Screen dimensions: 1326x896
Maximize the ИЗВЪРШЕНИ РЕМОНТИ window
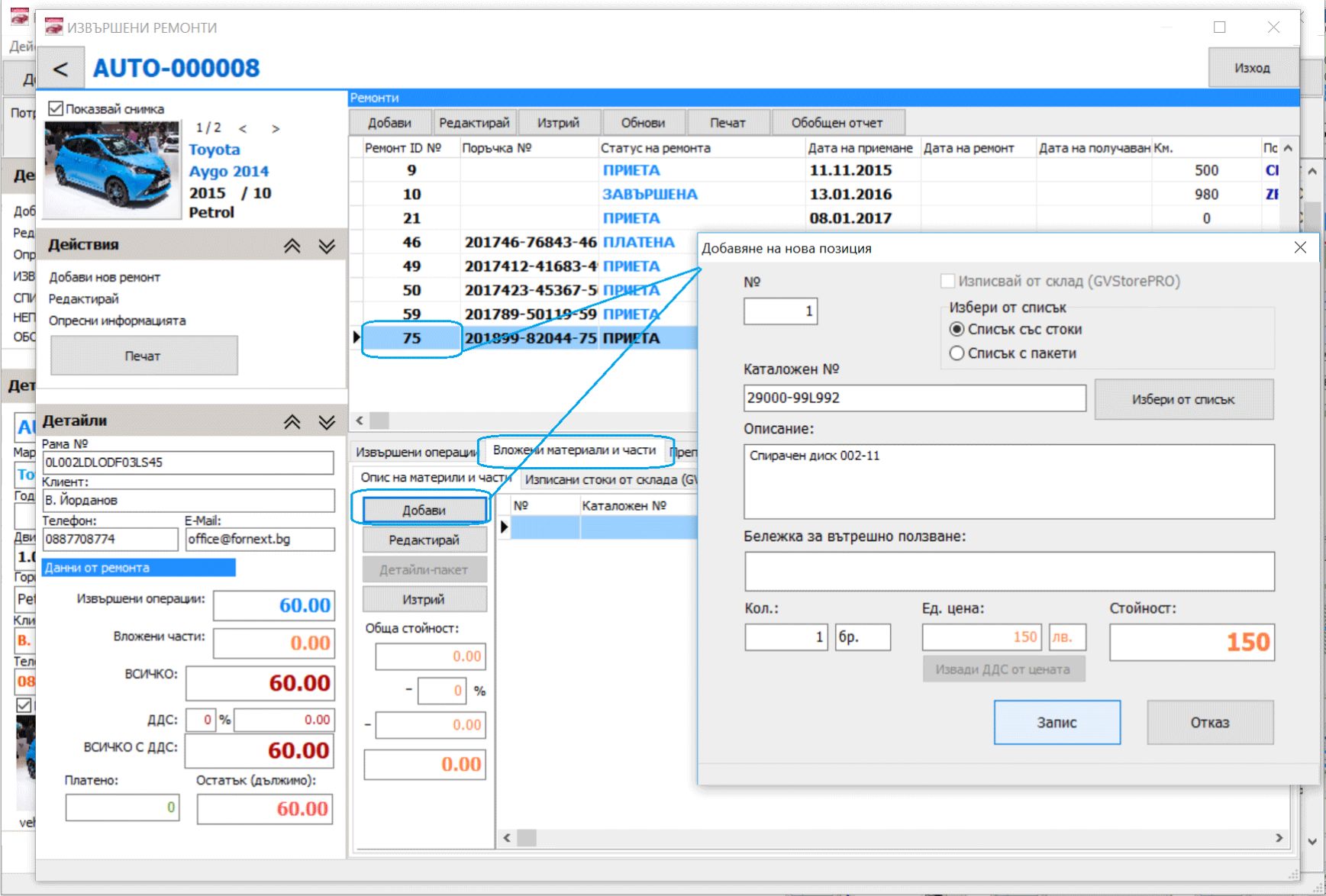[x=1220, y=27]
